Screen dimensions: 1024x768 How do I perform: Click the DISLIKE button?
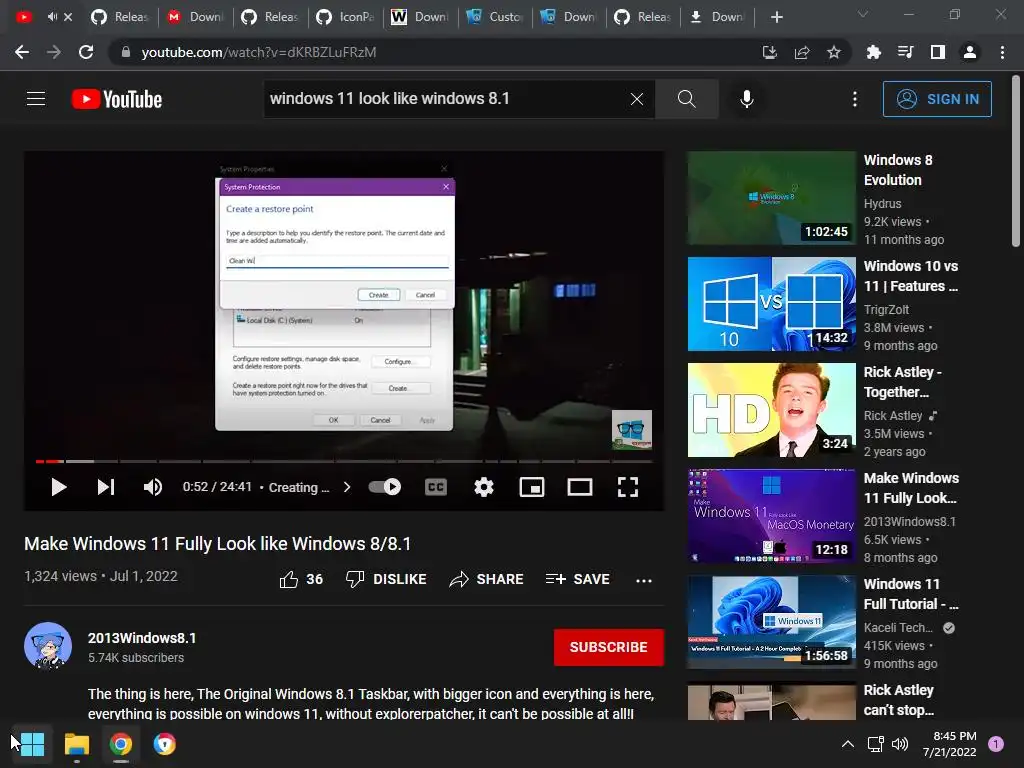[x=386, y=579]
